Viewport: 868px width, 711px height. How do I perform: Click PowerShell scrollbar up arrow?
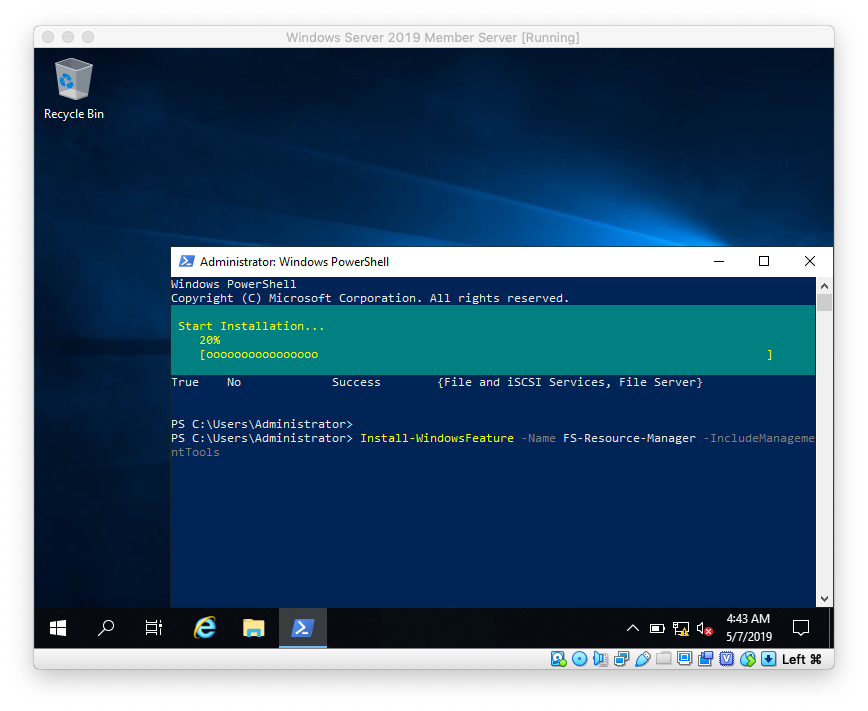824,286
